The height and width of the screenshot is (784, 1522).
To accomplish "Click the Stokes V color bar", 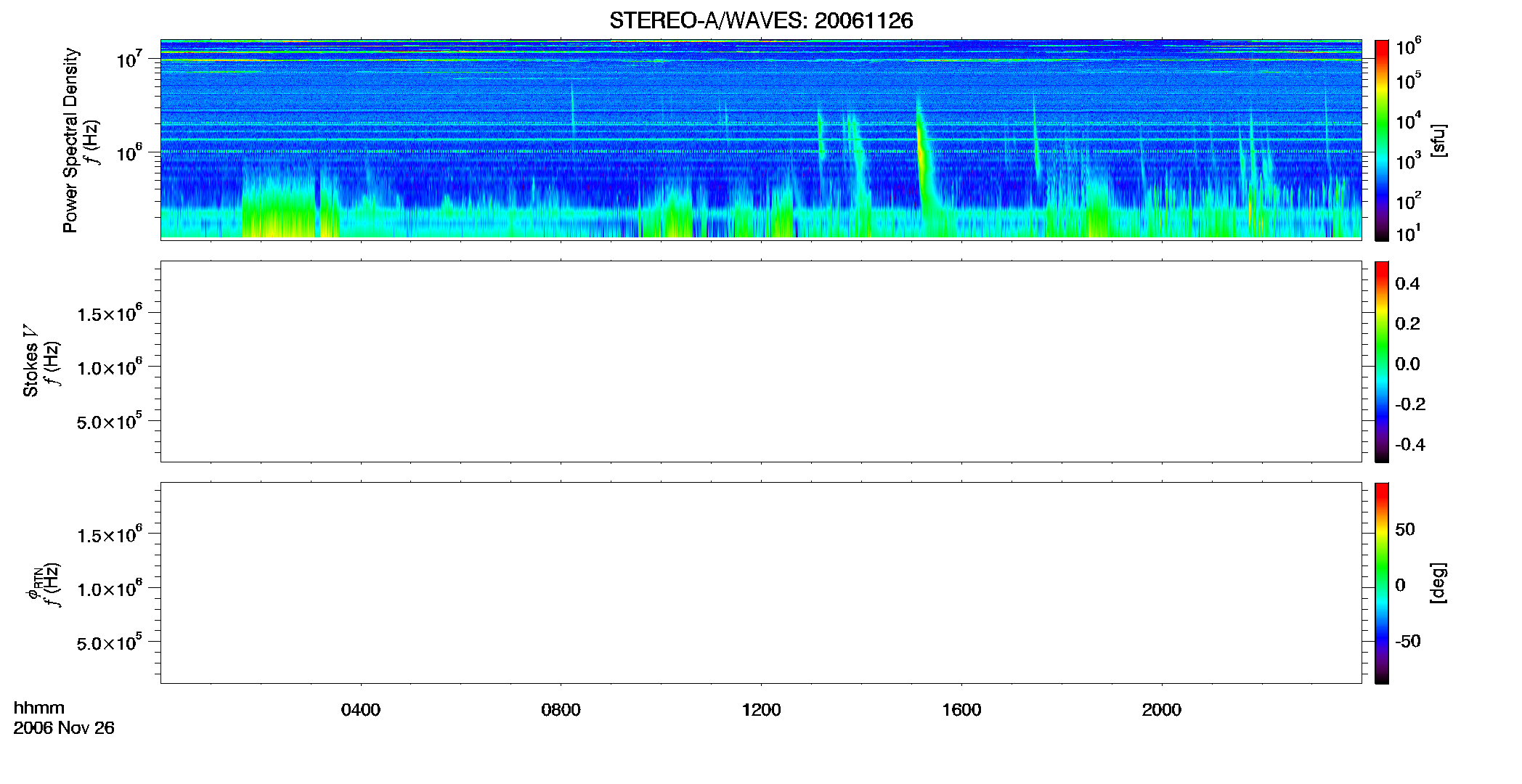I will tap(1381, 362).
